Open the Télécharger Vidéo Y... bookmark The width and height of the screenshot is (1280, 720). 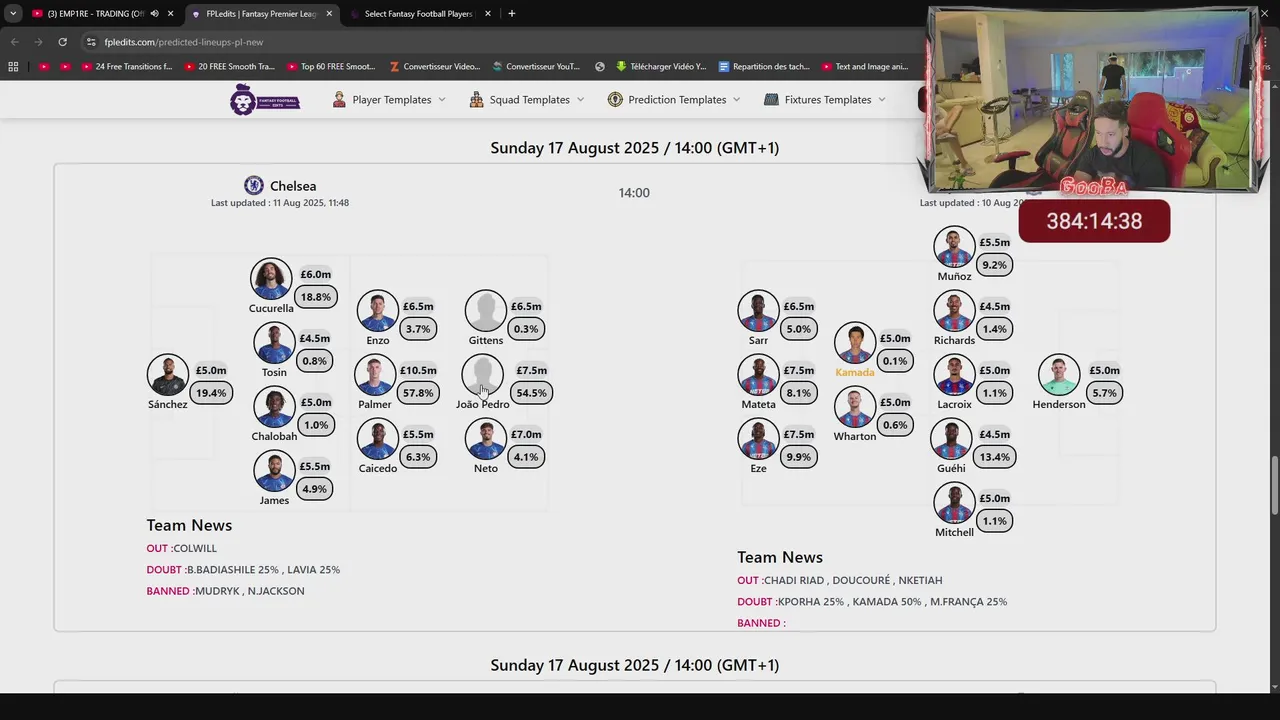(x=661, y=67)
